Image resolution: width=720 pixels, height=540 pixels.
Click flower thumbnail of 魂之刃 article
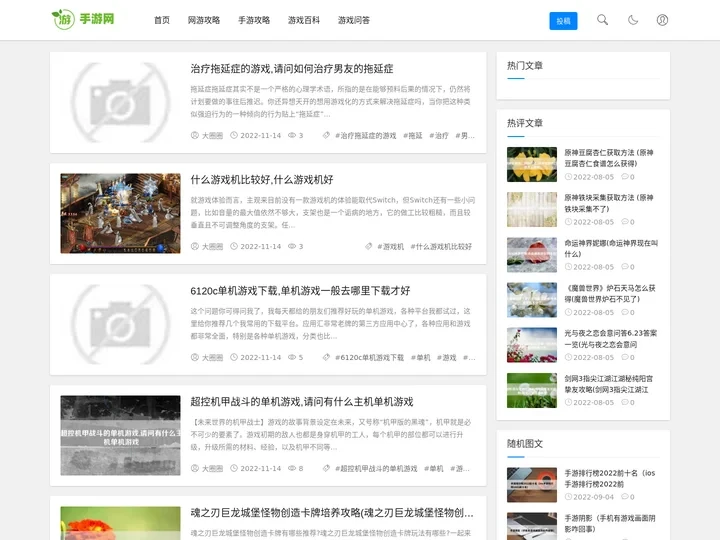(120, 523)
